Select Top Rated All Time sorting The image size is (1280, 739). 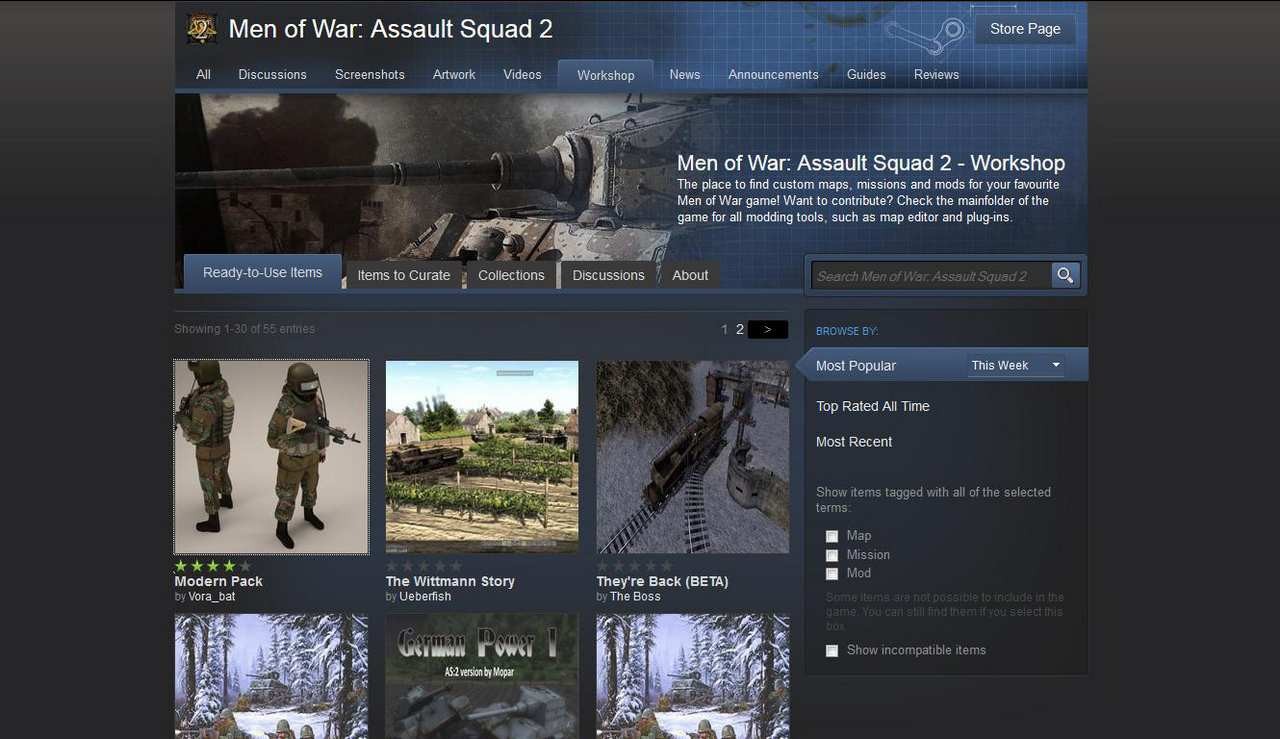click(872, 406)
